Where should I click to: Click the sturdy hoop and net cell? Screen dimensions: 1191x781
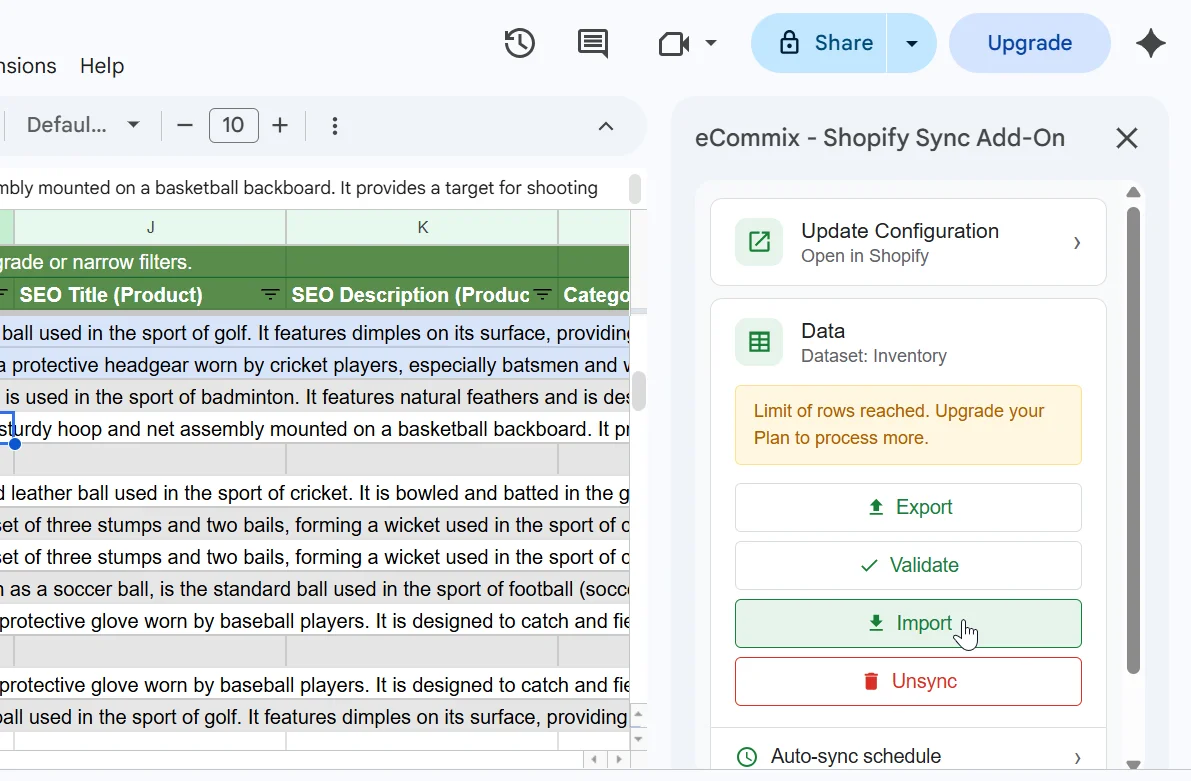[x=314, y=428]
